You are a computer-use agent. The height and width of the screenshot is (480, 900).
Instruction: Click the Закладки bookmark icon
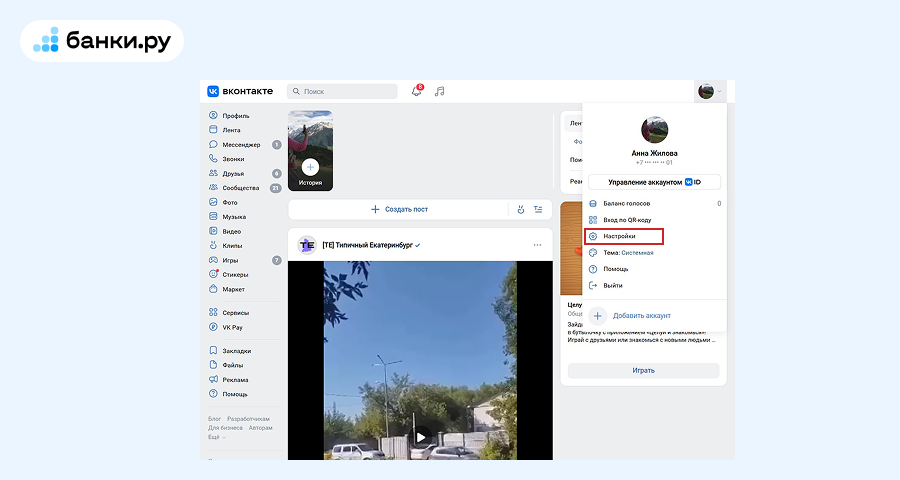pos(213,350)
